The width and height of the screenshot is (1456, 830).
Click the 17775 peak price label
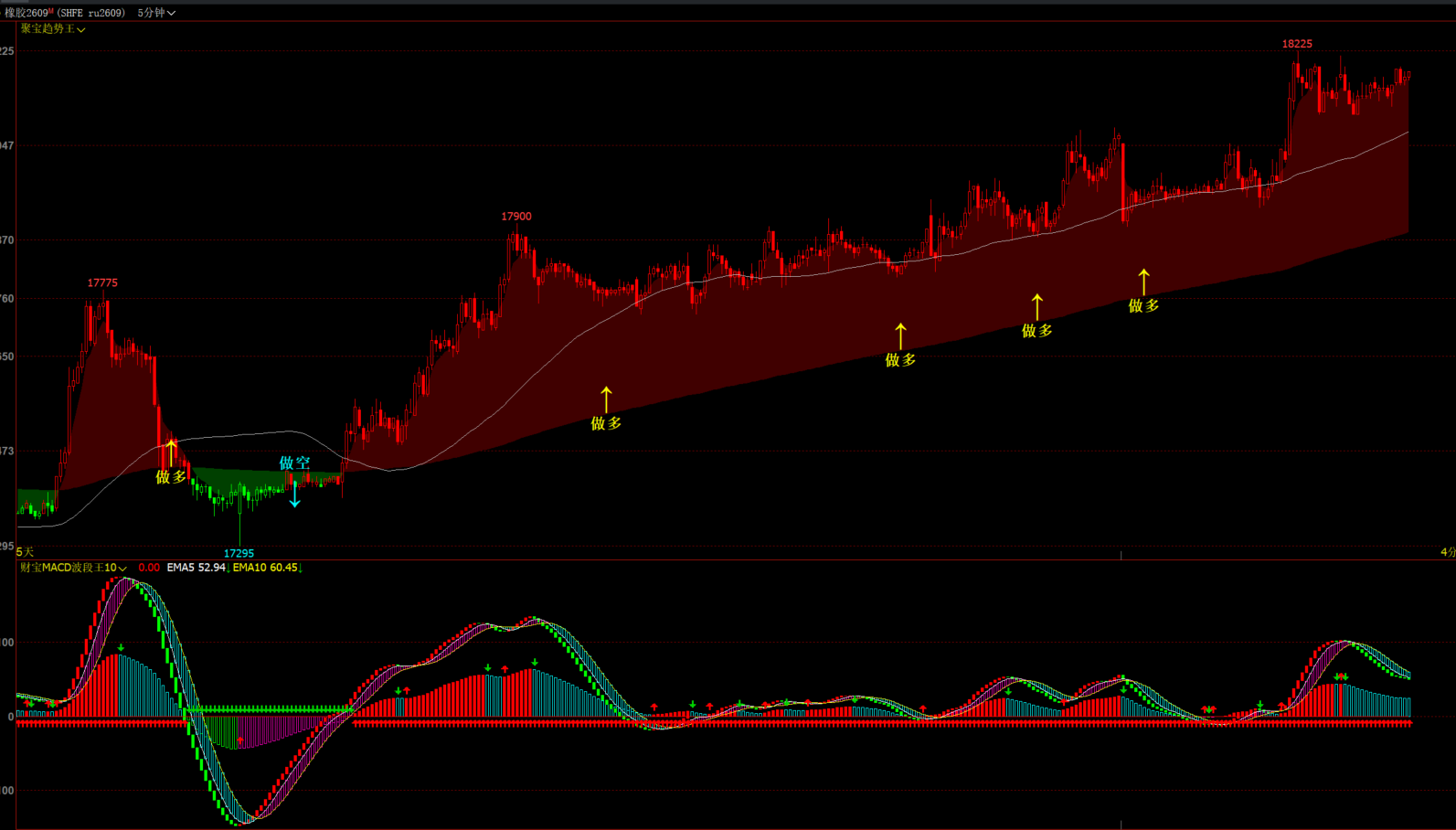pos(102,282)
